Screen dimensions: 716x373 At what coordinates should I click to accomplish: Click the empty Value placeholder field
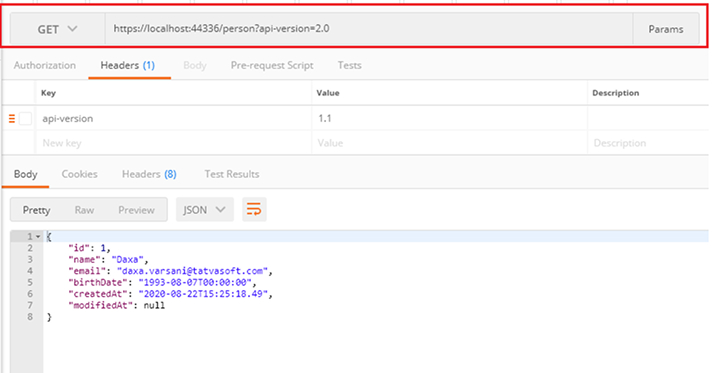pos(449,143)
